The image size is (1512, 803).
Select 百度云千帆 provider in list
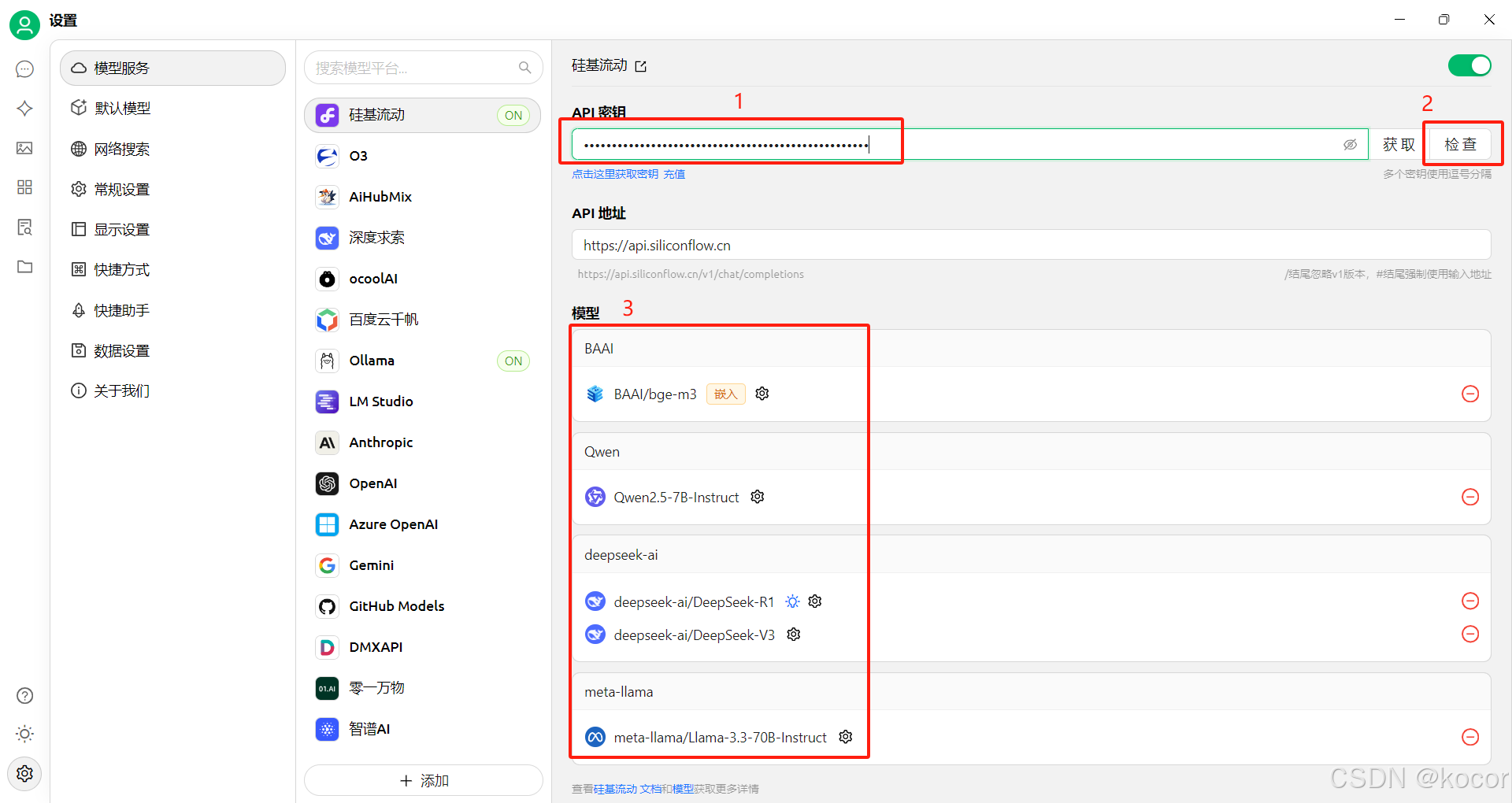[423, 320]
